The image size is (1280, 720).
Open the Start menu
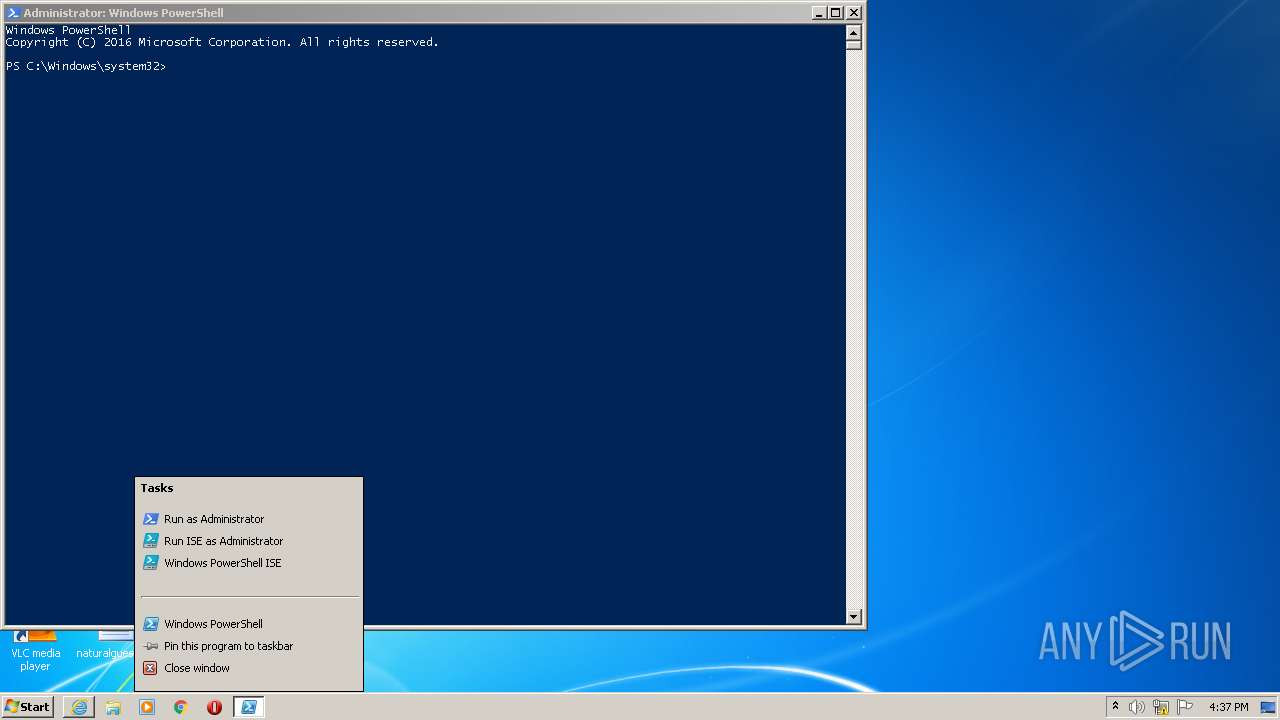[x=28, y=707]
